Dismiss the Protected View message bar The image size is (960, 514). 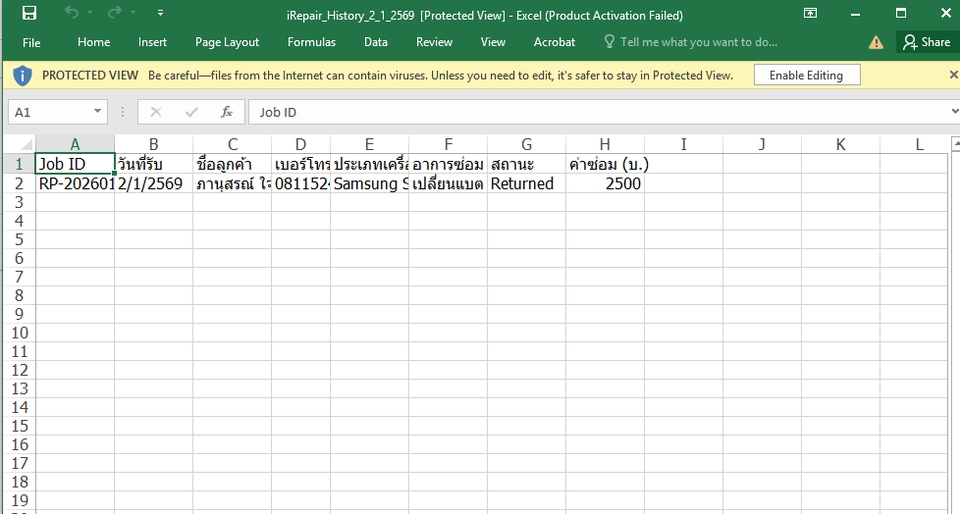pos(953,75)
